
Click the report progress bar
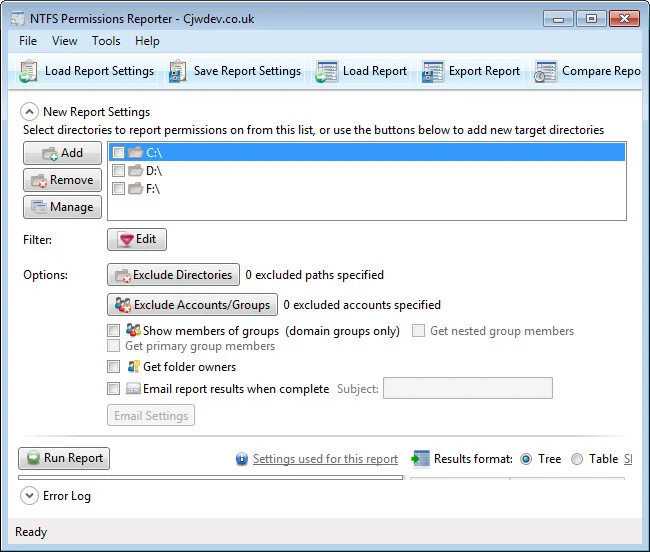pyautogui.click(x=211, y=477)
